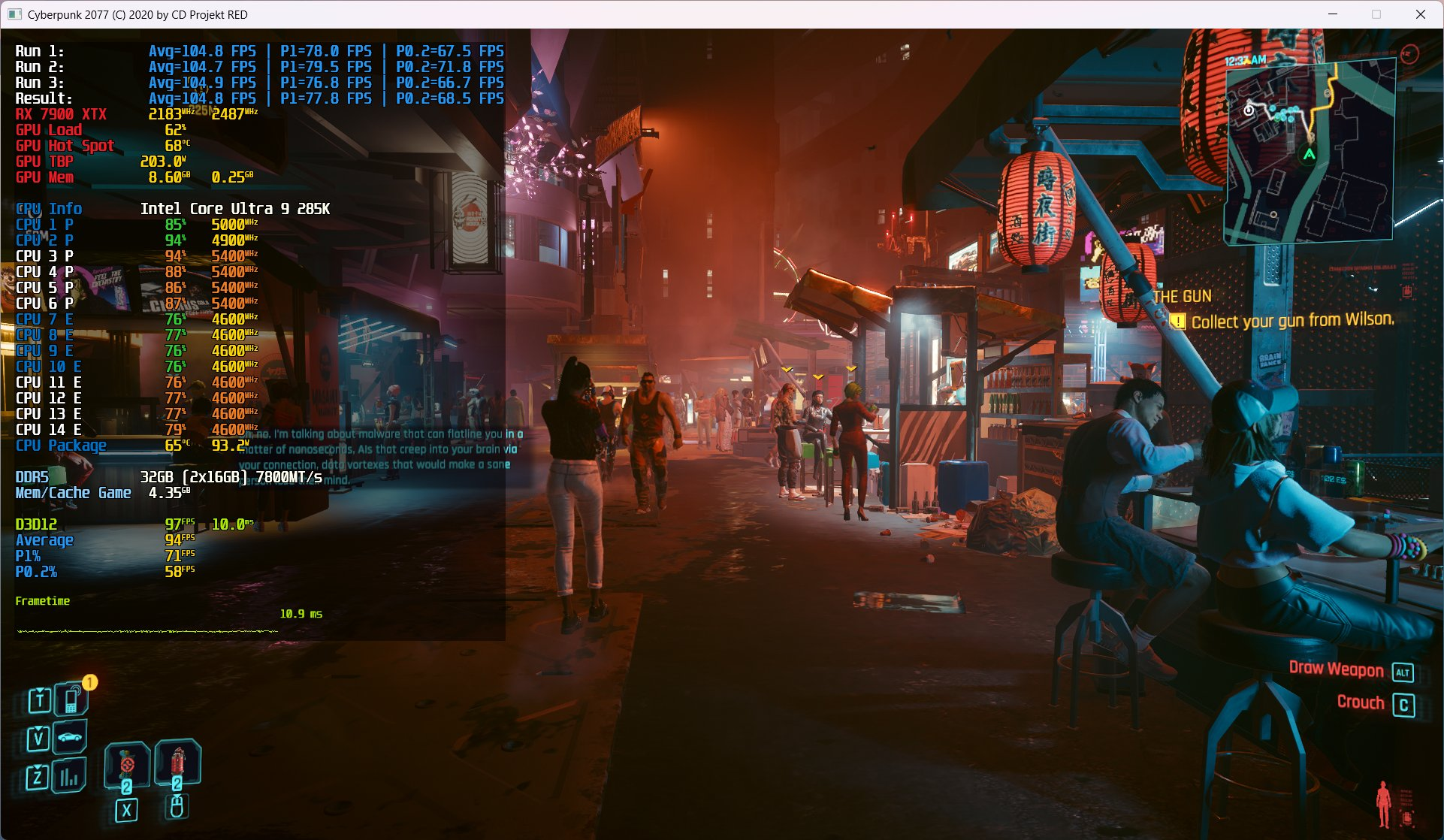Click the green player arrow on the minimap
The image size is (1444, 840).
click(x=1309, y=155)
